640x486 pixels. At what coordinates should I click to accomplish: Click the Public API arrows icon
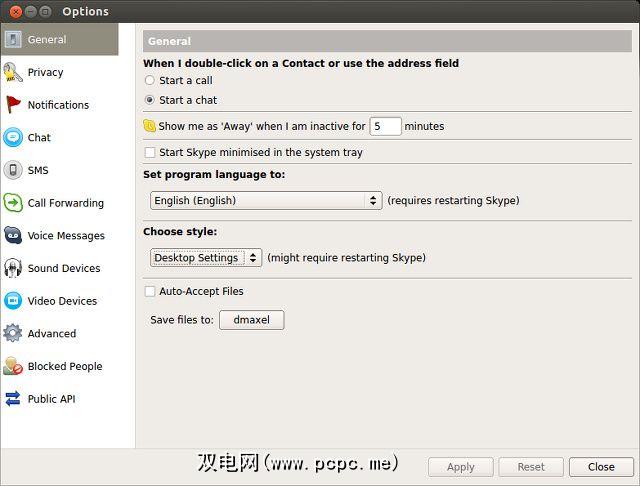(13, 399)
